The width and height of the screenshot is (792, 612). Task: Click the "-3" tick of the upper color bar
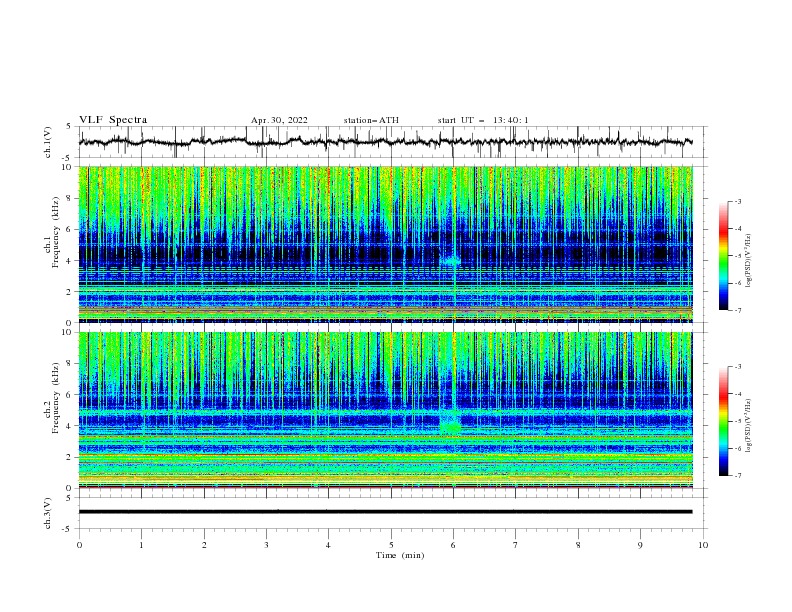click(738, 201)
